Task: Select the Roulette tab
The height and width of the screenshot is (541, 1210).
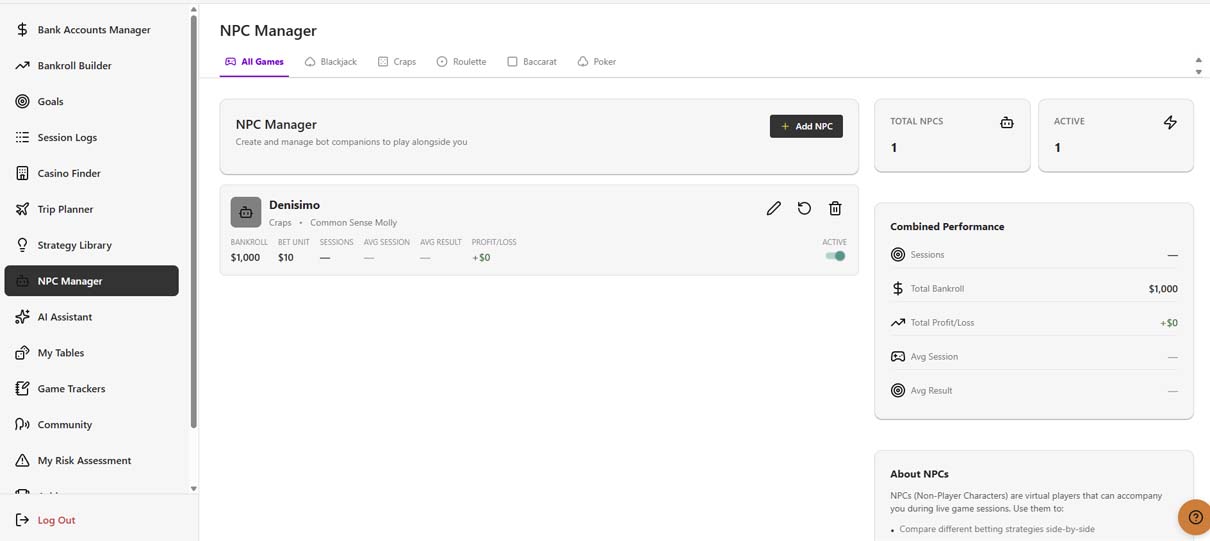Action: [461, 62]
